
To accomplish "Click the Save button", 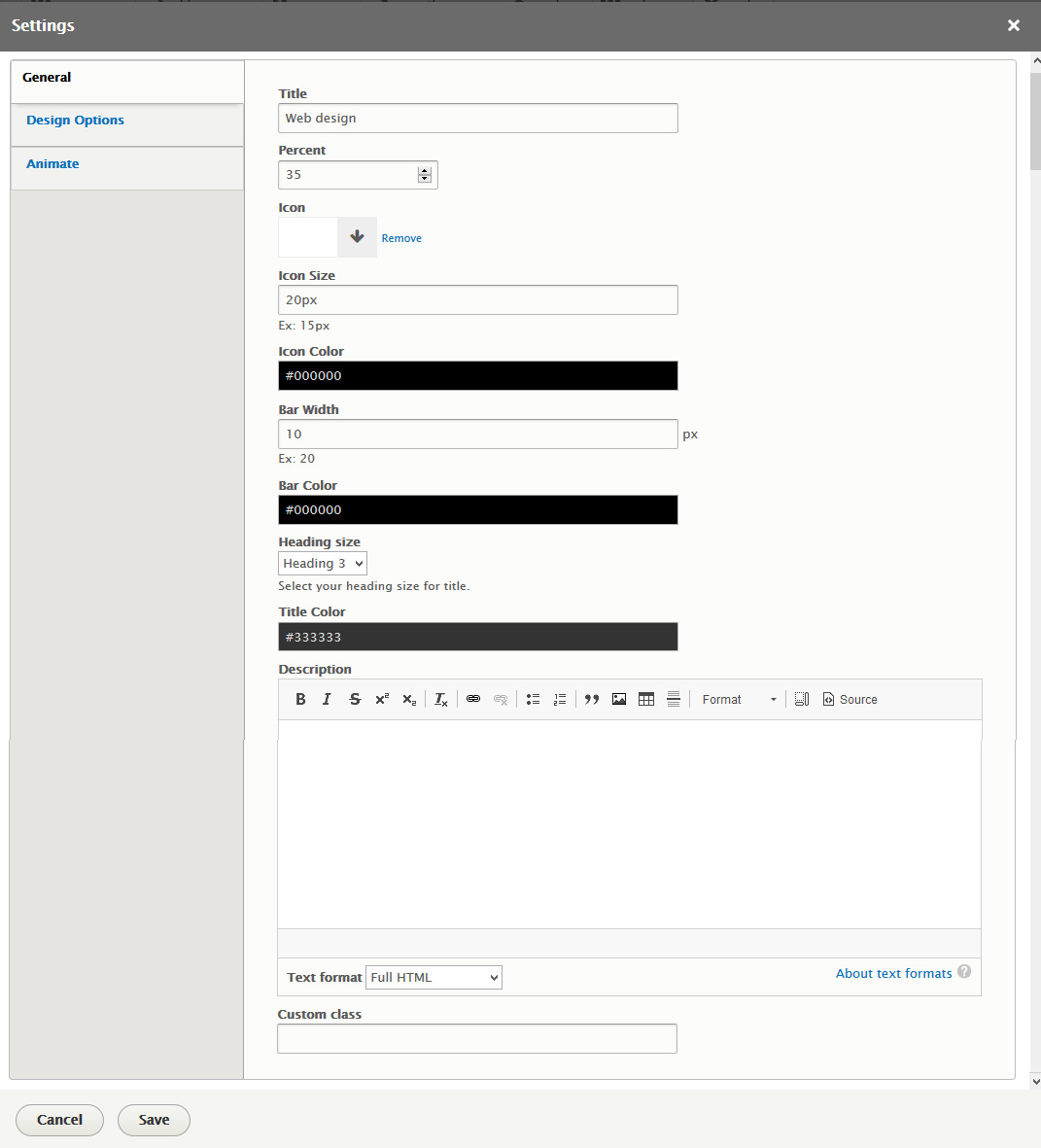I will pos(154,1120).
